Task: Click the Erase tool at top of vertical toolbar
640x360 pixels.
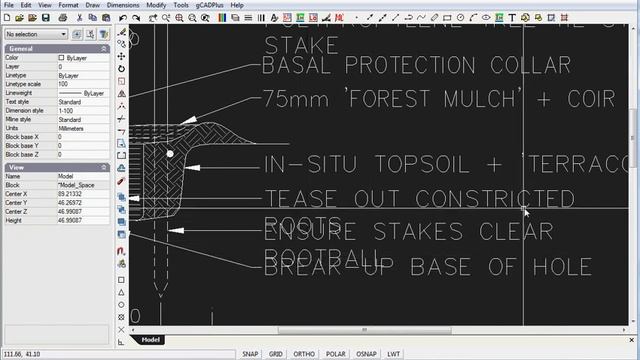Action: [121, 31]
